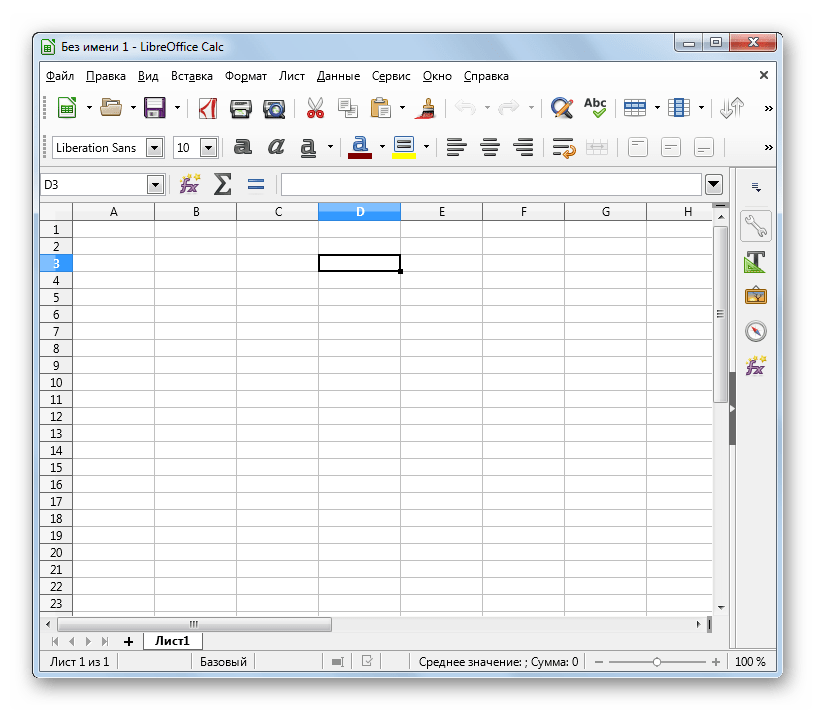The height and width of the screenshot is (711, 816).
Task: Click the New spreadsheet icon
Action: (x=67, y=108)
